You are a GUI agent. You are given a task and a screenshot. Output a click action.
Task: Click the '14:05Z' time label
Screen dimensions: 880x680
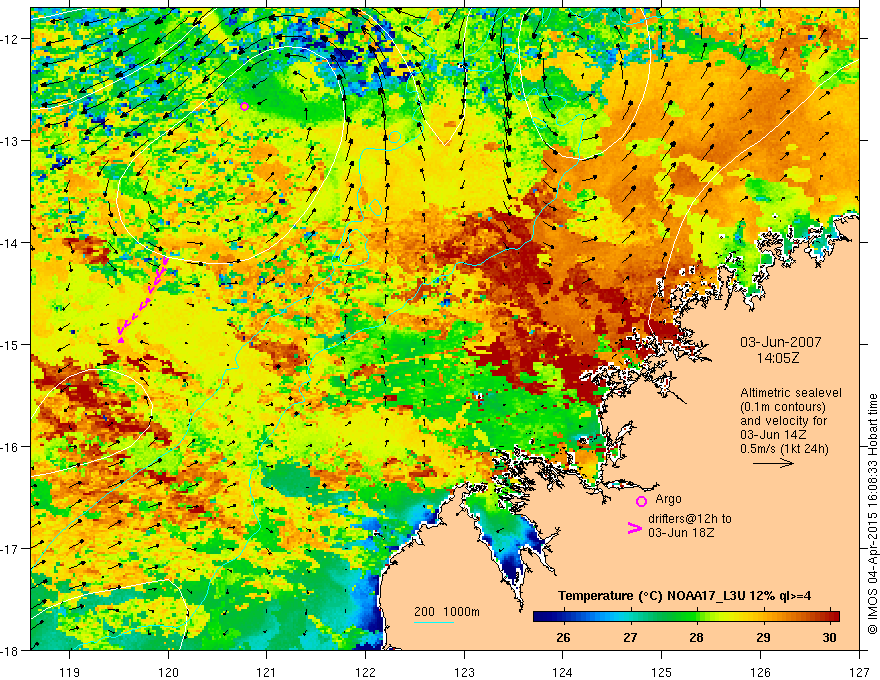[777, 358]
